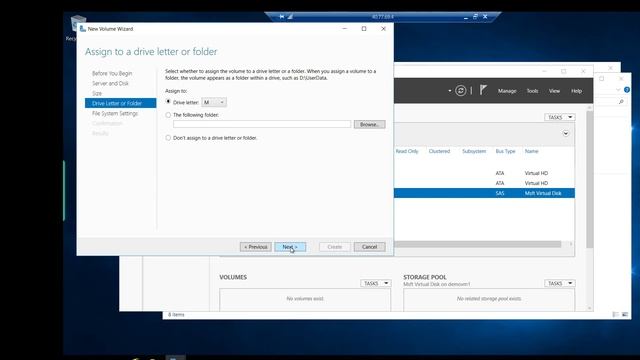Open the notifications flag in Server Manager
Viewport: 640px width, 360px height.
483,90
